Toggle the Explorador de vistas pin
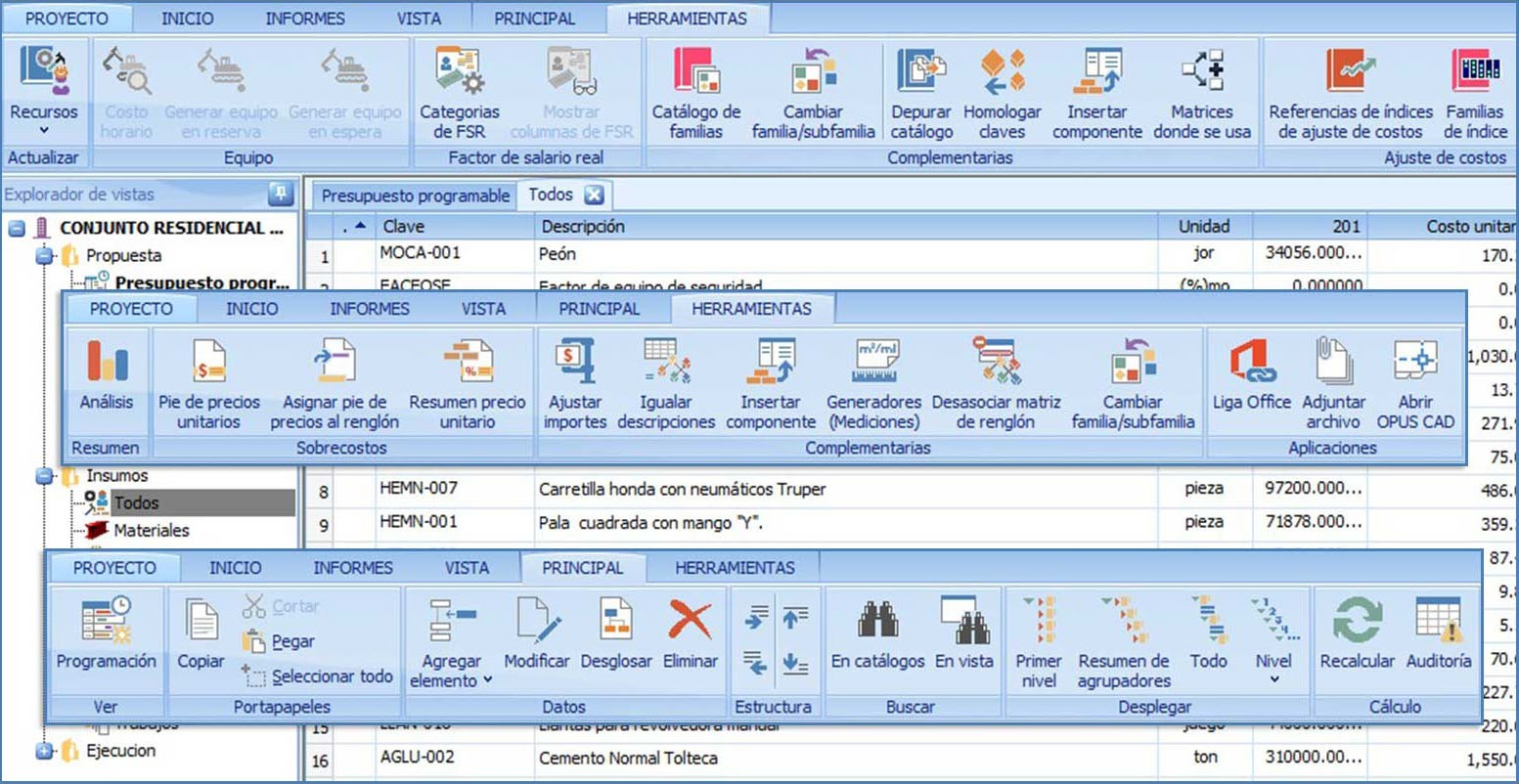The height and width of the screenshot is (784, 1519). pyautogui.click(x=281, y=194)
